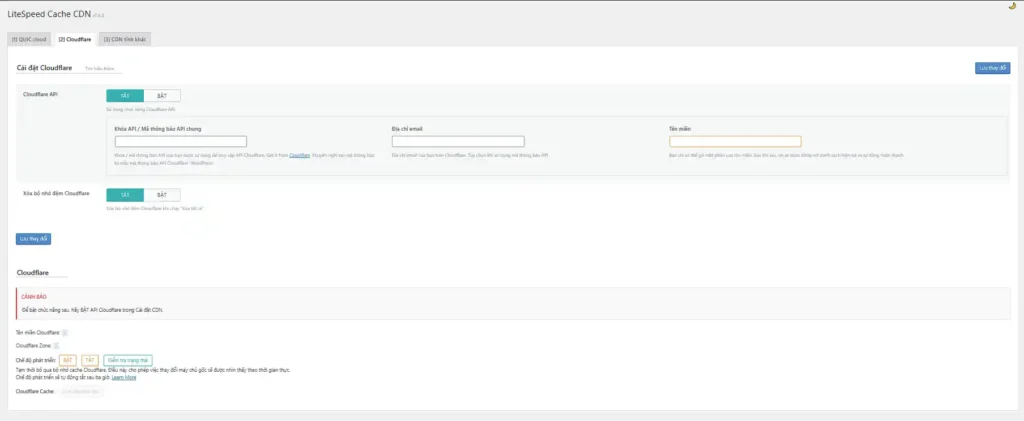Set Cloudflare API to TẮT
Screen dimensions: 1024x421
click(125, 96)
